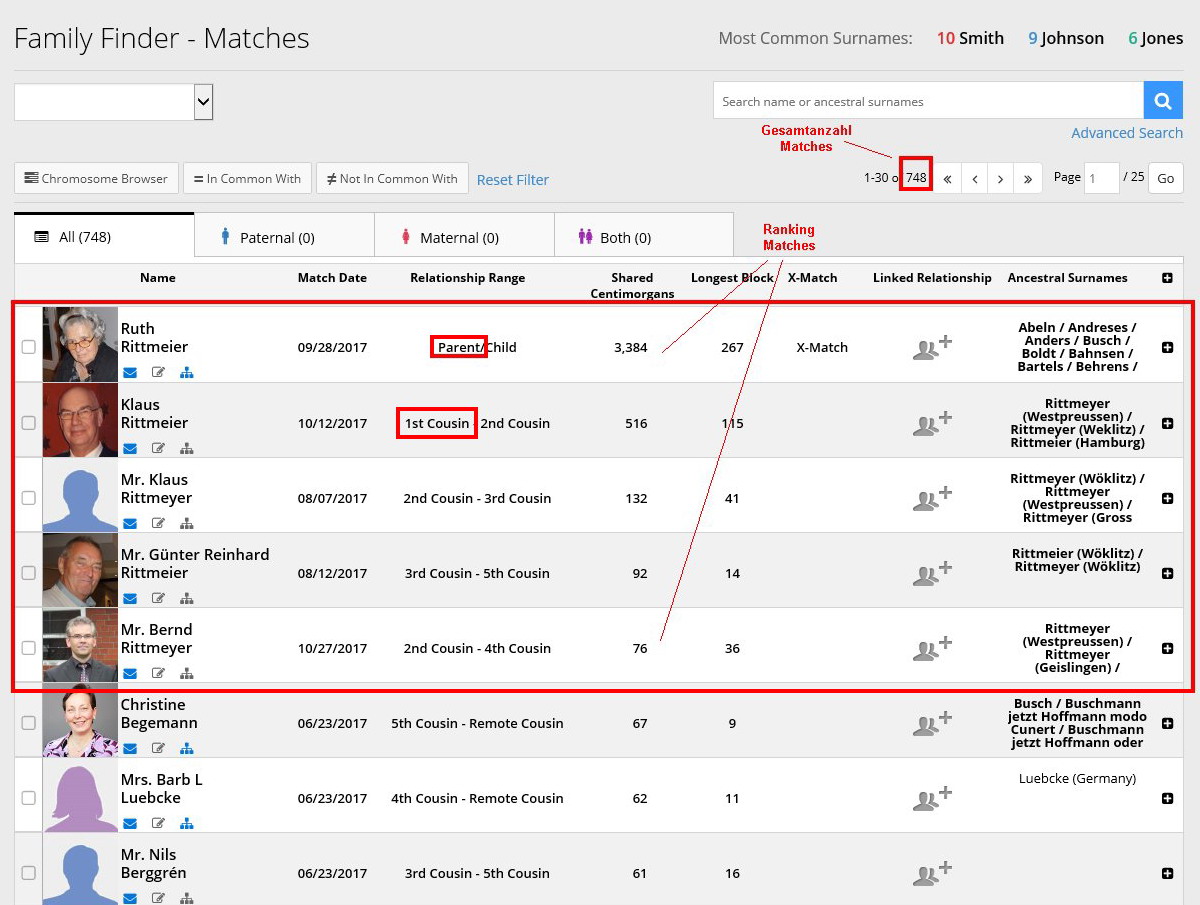Open notes icon for Klaus Rittmeier

[158, 448]
